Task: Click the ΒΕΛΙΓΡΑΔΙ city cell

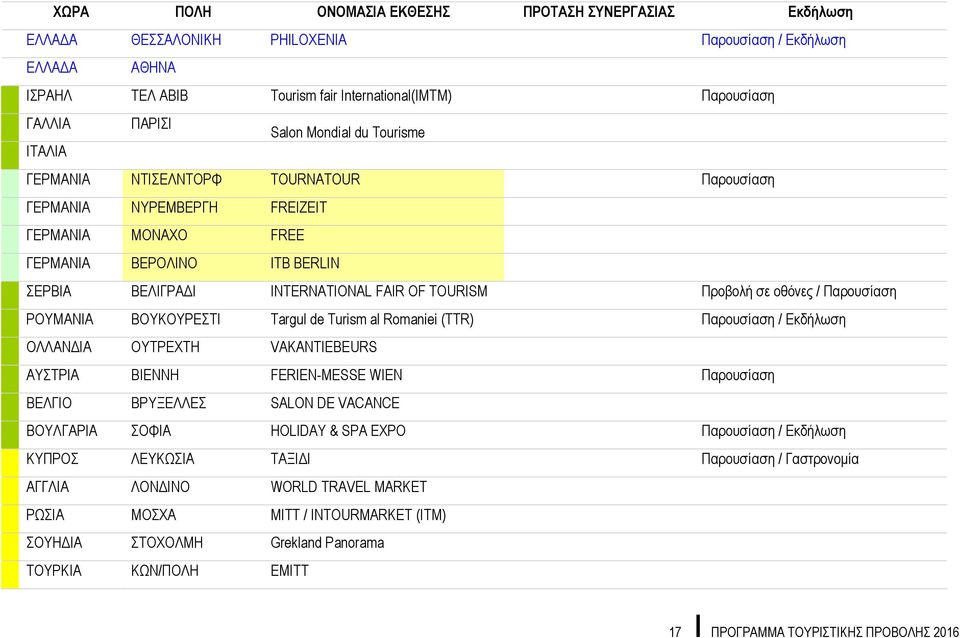Action: click(x=163, y=291)
